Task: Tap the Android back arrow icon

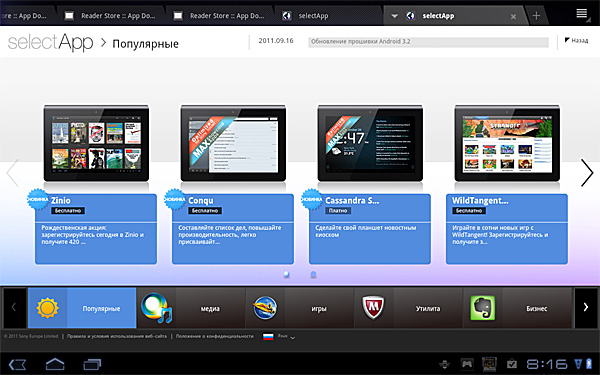Action: (x=17, y=364)
